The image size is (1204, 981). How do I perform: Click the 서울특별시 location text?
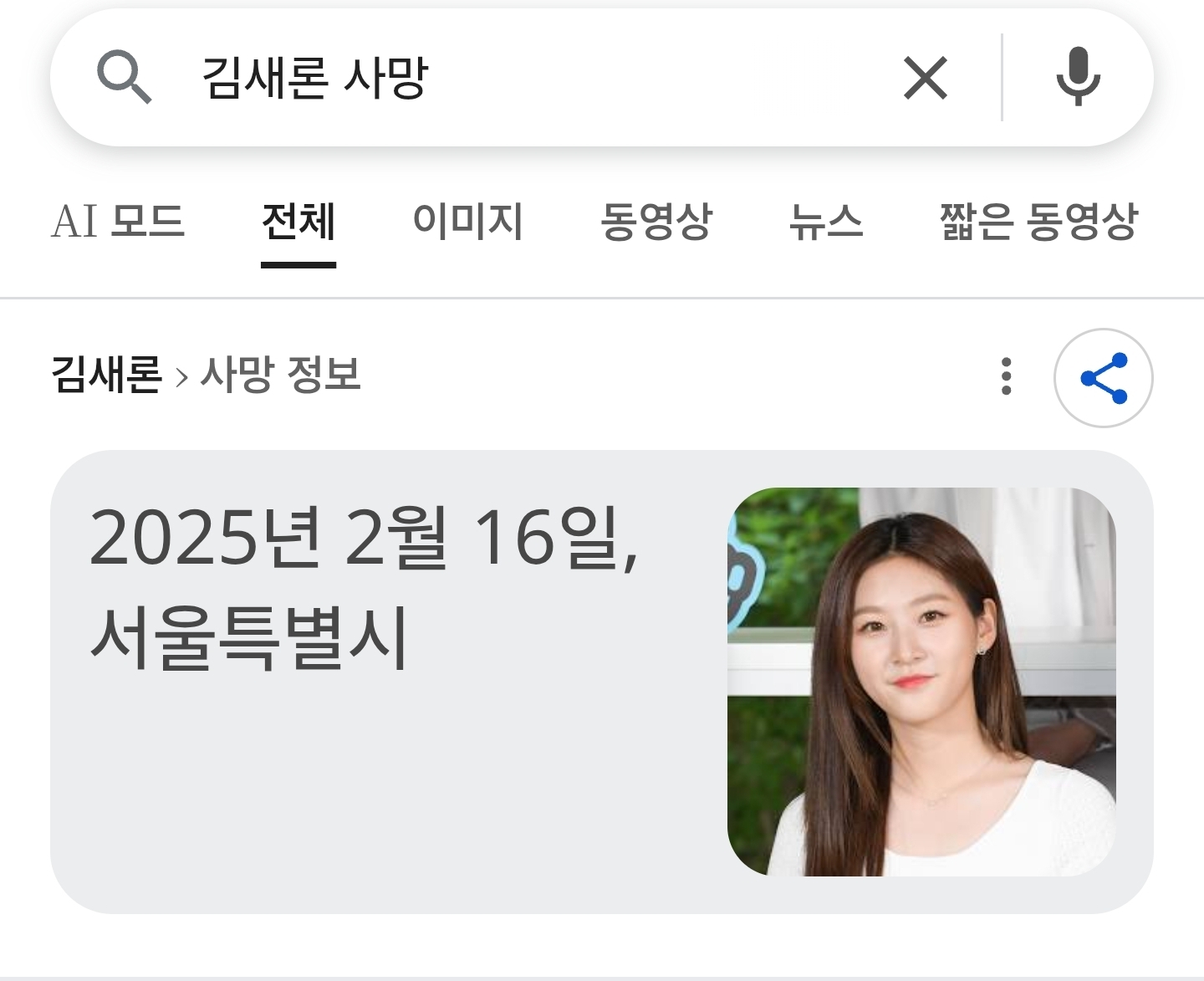(249, 638)
